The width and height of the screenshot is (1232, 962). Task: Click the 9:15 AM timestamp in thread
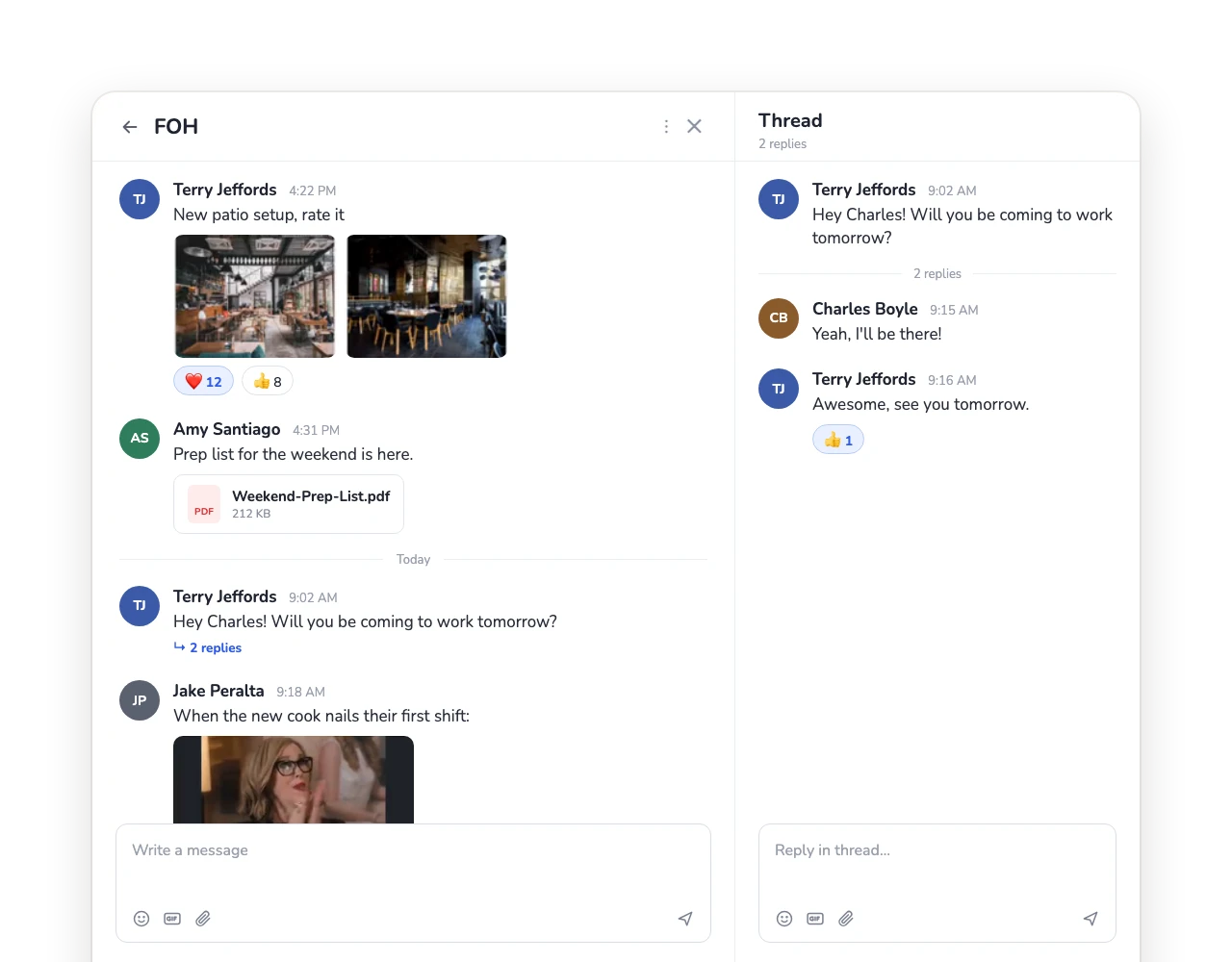[954, 310]
